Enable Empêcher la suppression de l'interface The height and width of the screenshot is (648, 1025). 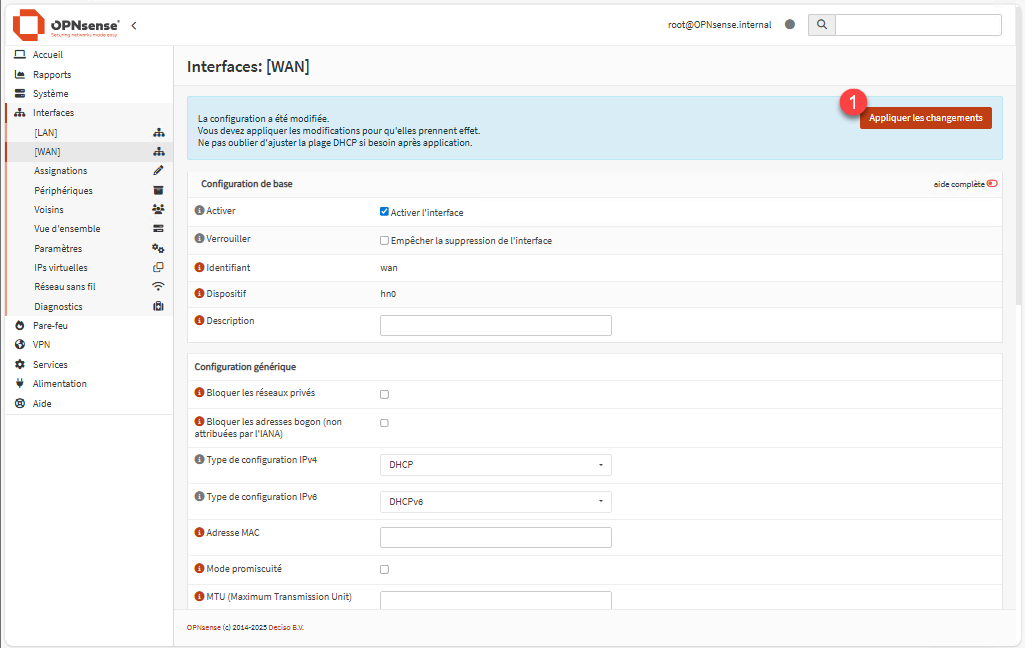(384, 241)
